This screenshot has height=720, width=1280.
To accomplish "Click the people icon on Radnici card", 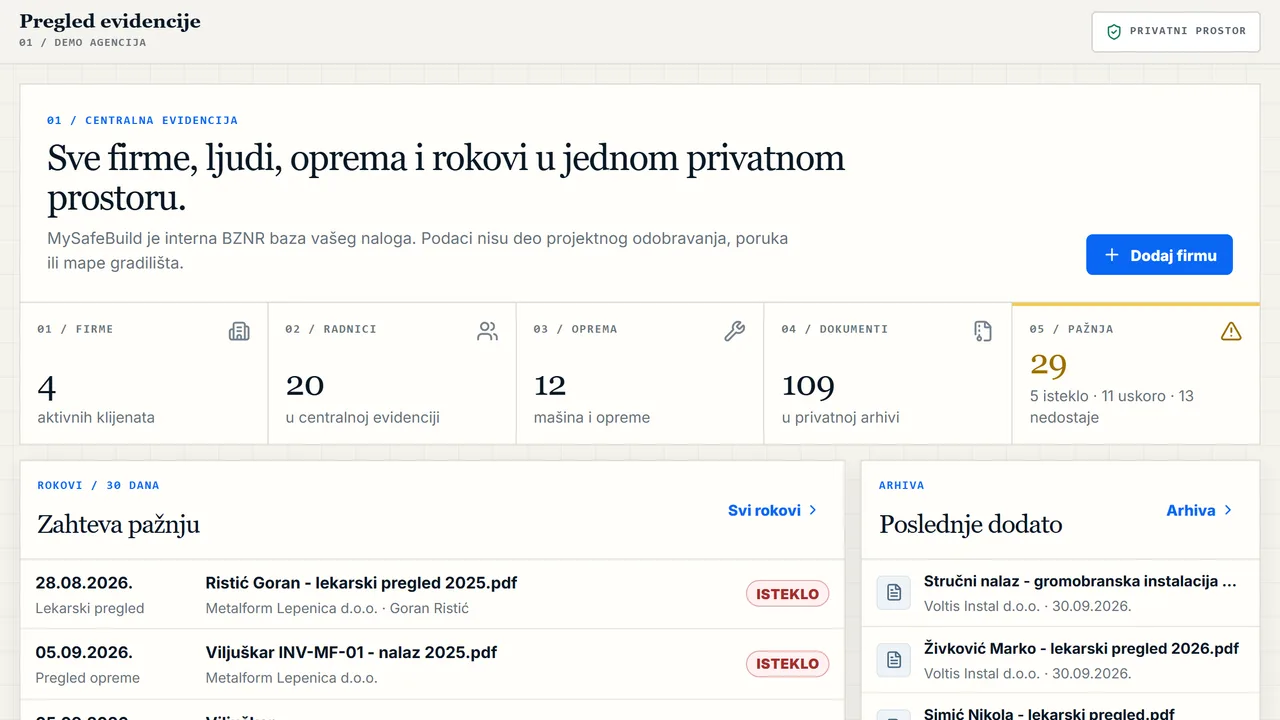I will tap(487, 331).
